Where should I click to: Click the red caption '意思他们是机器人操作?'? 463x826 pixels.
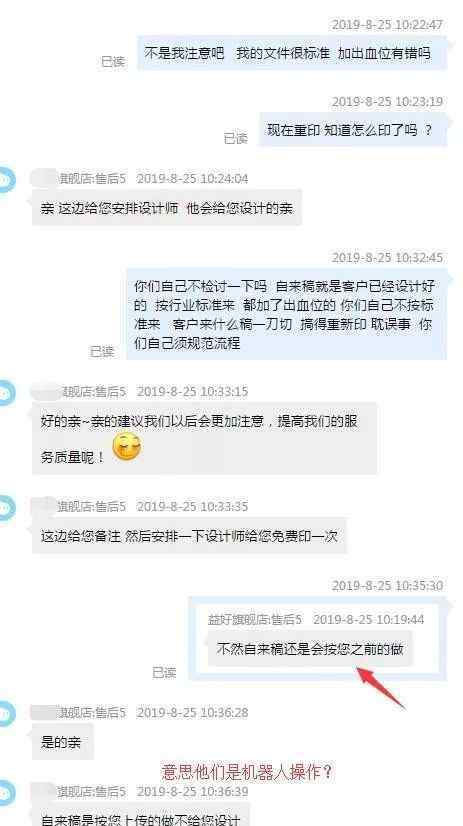(247, 772)
